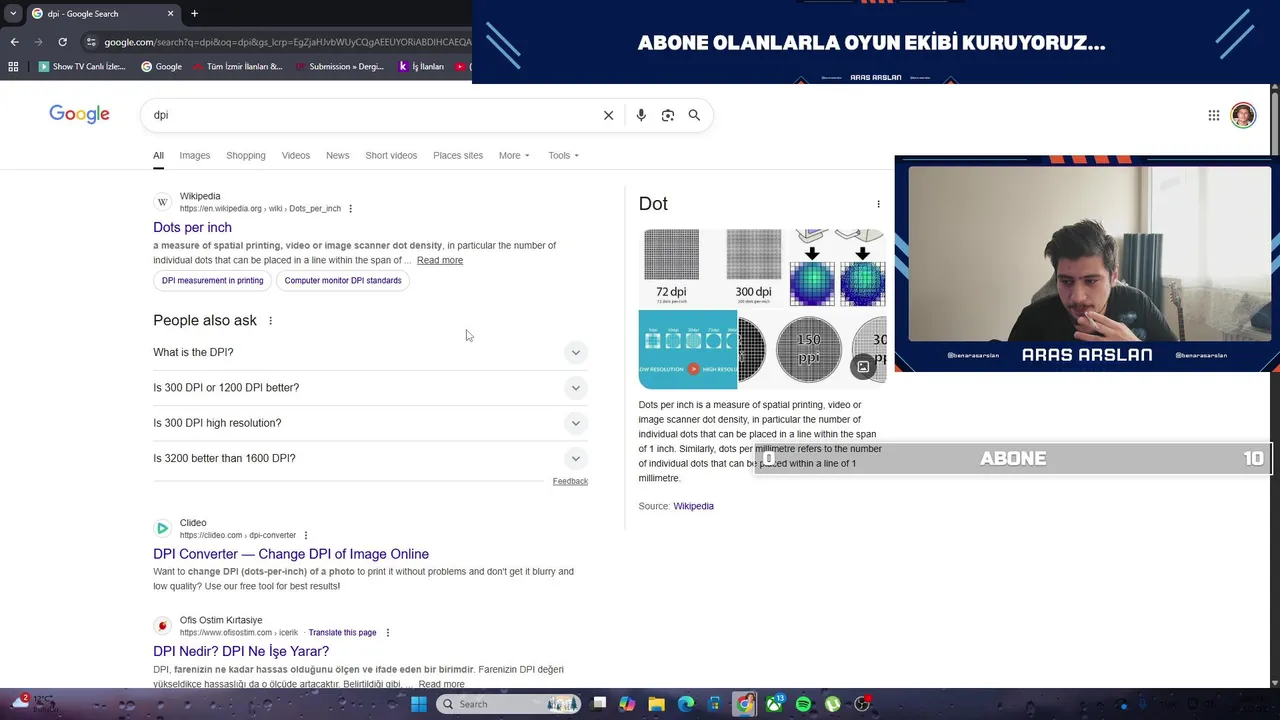
Task: Reload the page with the refresh icon
Action: click(62, 42)
